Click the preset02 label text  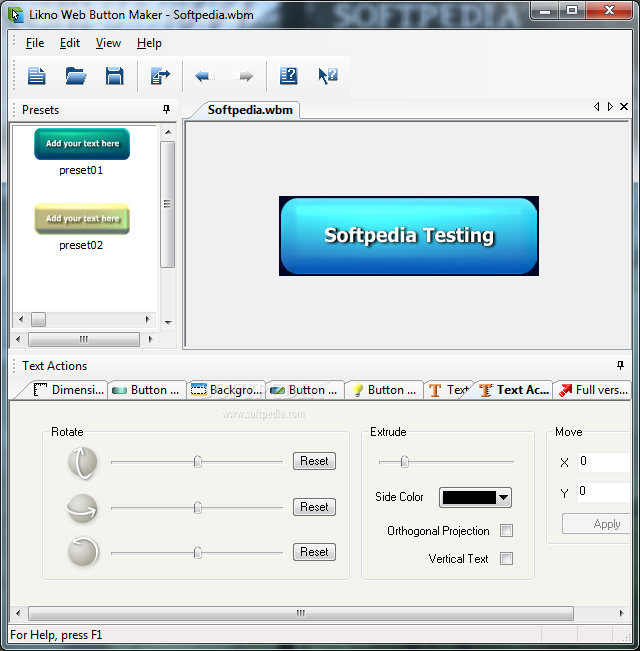tap(81, 245)
